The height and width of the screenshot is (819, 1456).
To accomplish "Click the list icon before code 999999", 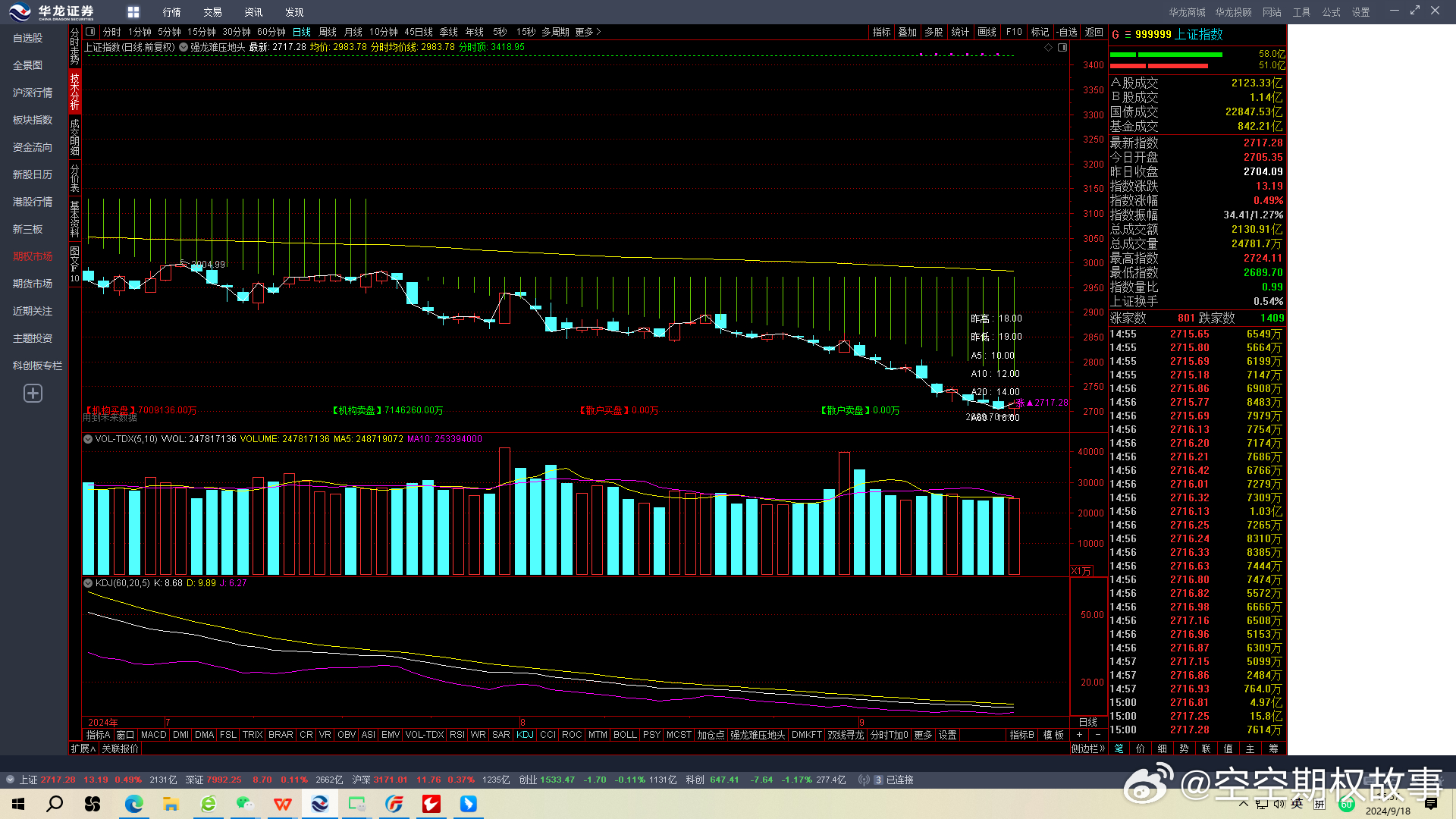I will [1128, 35].
